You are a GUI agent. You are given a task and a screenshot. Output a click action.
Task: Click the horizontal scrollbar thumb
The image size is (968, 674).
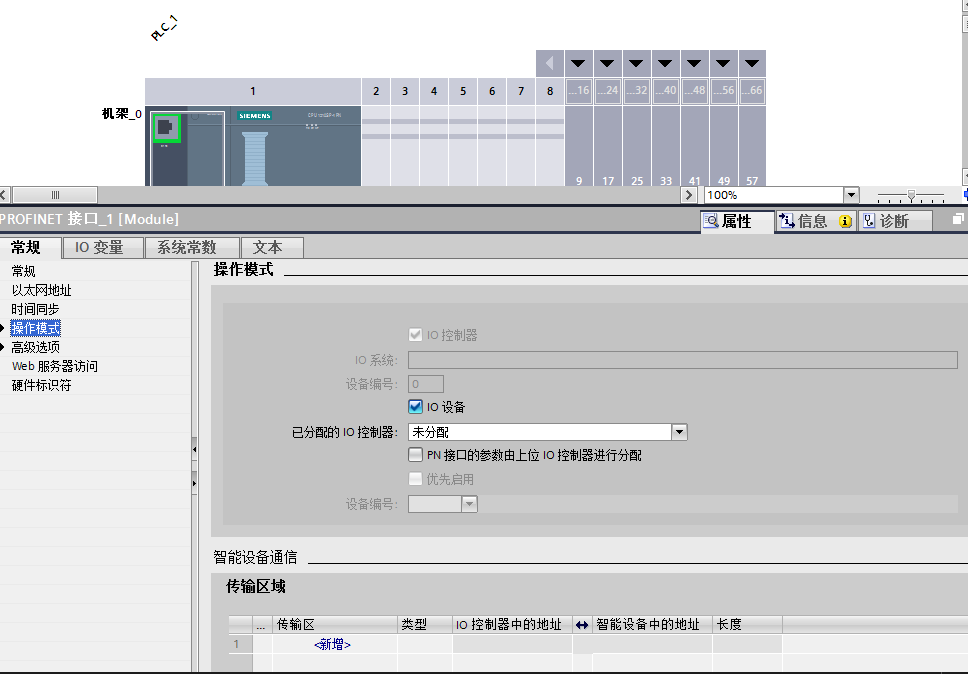pyautogui.click(x=55, y=195)
